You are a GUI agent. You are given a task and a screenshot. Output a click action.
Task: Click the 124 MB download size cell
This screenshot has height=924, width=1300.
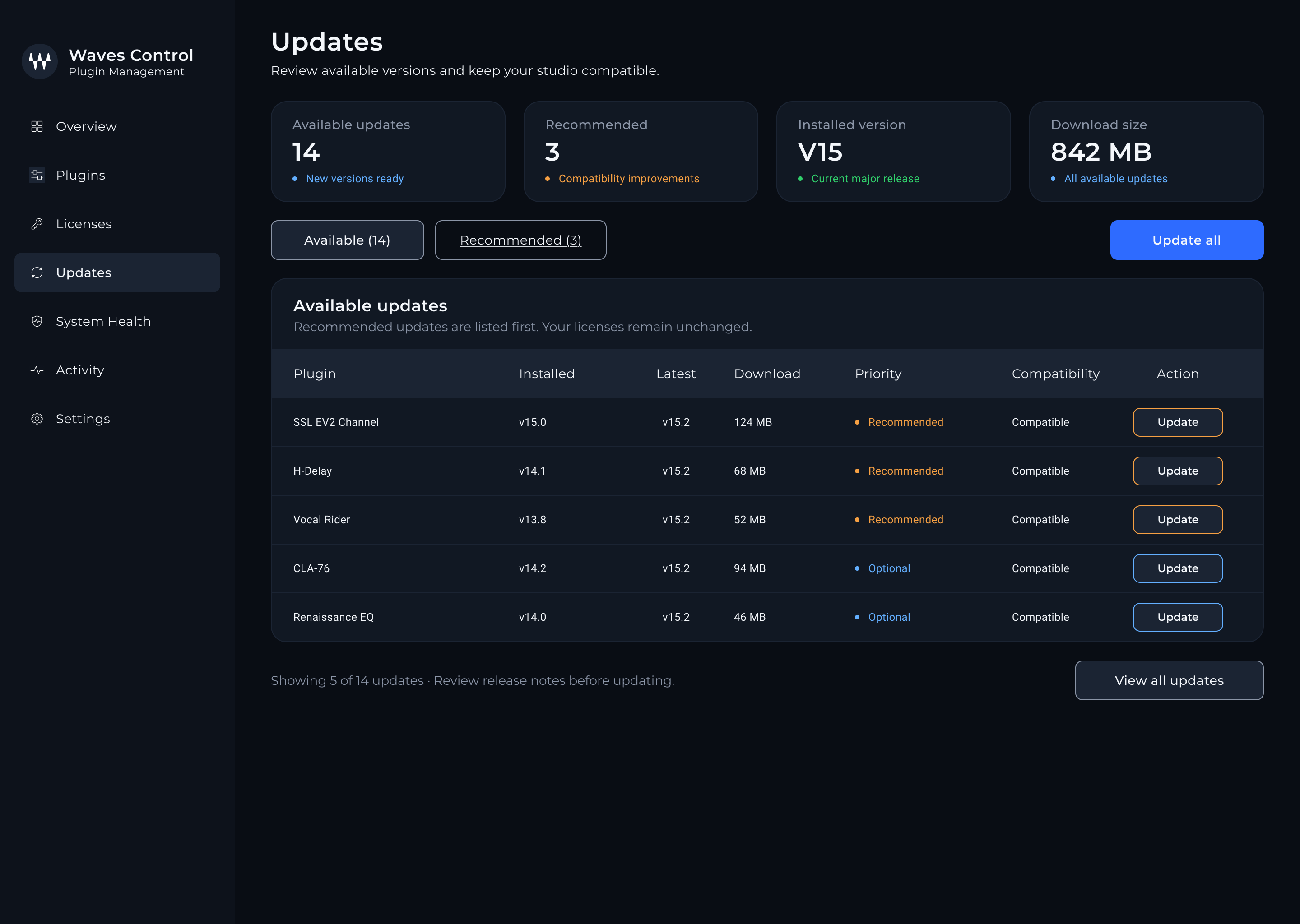[752, 422]
